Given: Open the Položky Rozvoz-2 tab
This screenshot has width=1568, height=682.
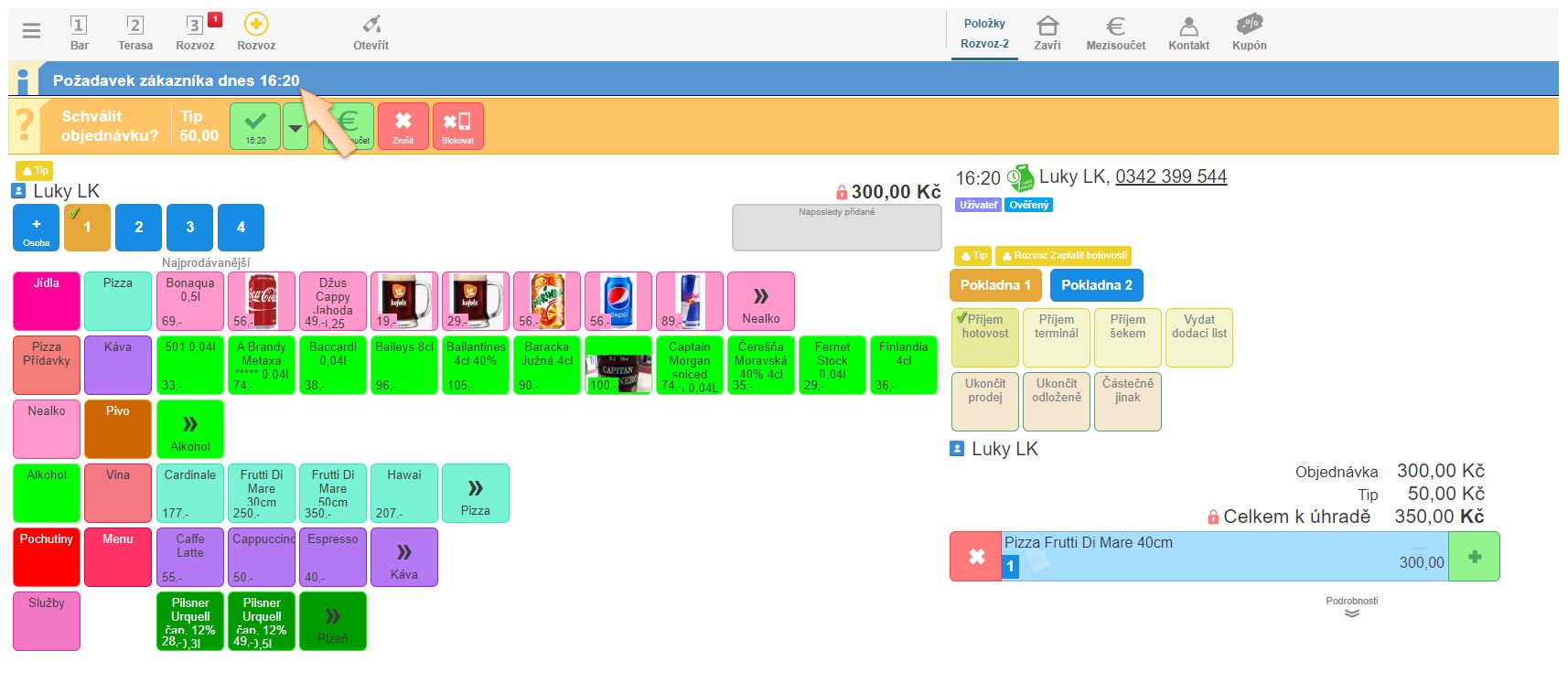Looking at the screenshot, I should (984, 33).
